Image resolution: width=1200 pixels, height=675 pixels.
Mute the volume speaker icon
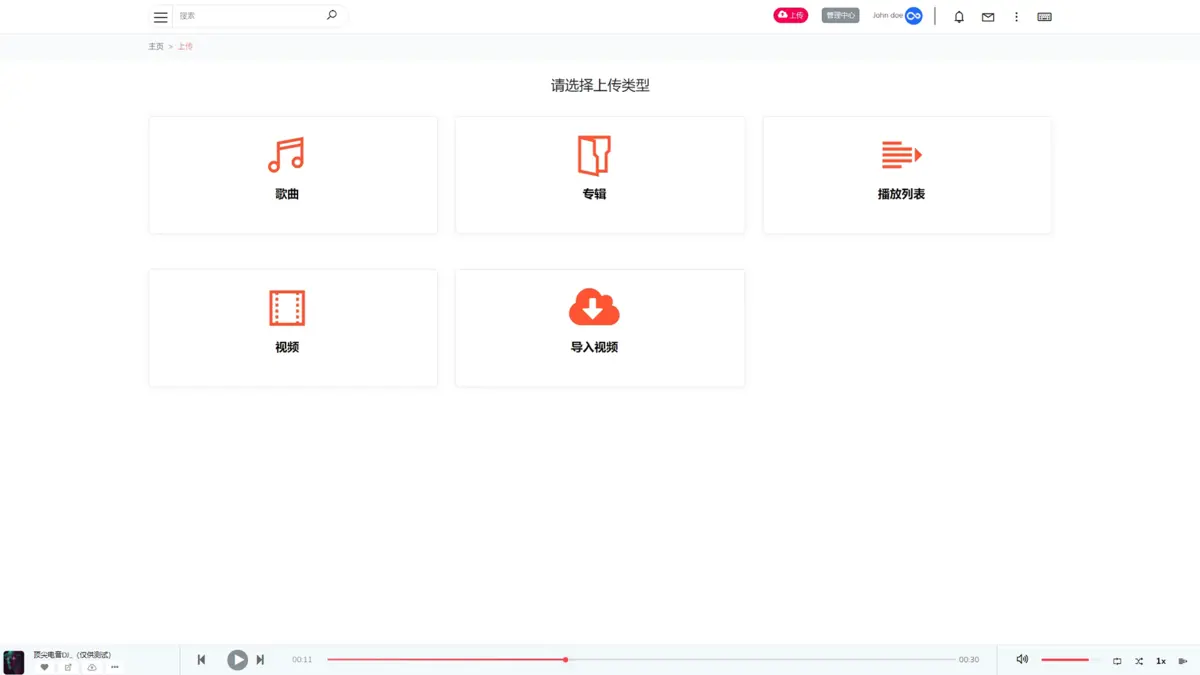pos(1022,660)
